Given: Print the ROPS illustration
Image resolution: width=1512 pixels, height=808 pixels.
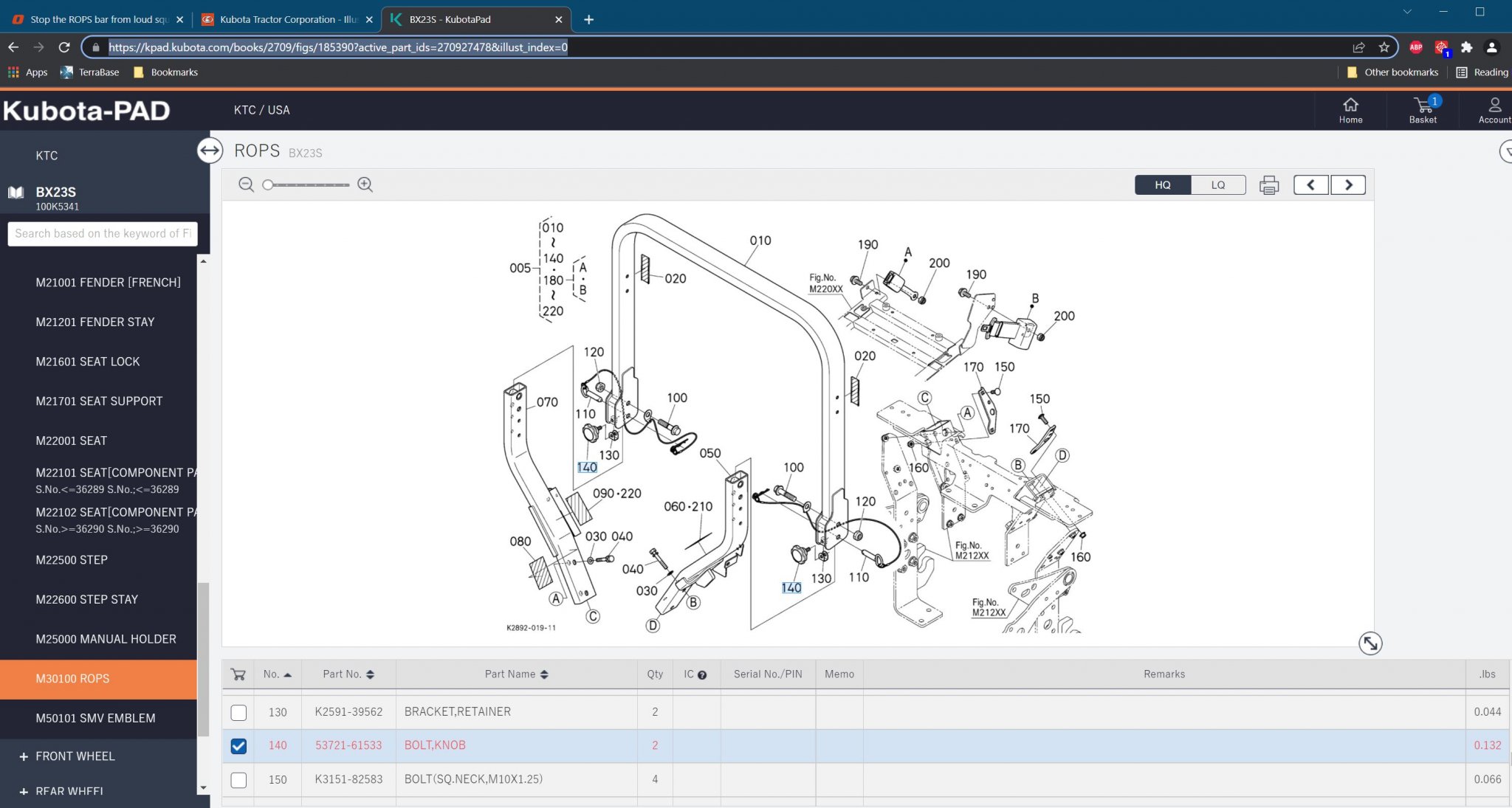Looking at the screenshot, I should [x=1268, y=185].
